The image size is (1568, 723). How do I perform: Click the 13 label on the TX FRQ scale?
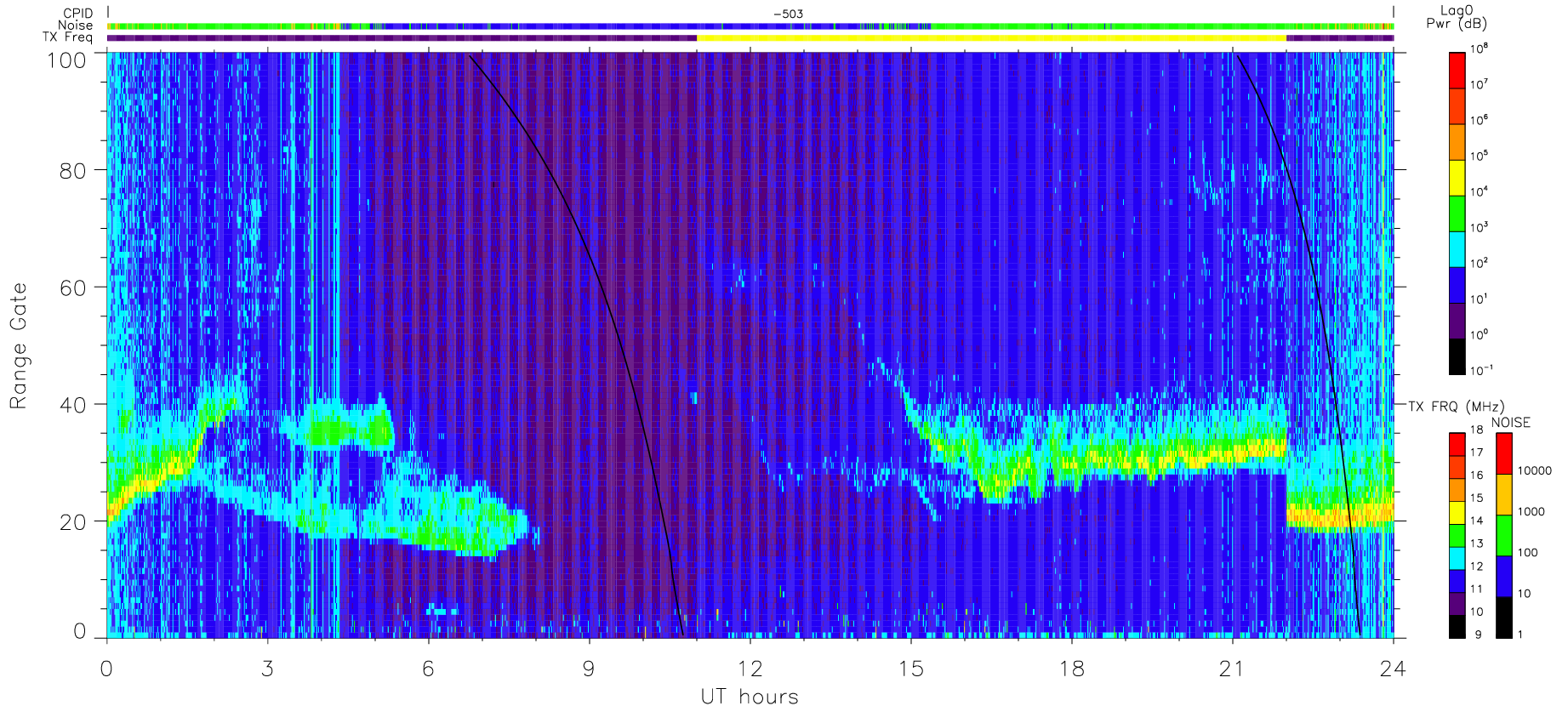[1476, 544]
